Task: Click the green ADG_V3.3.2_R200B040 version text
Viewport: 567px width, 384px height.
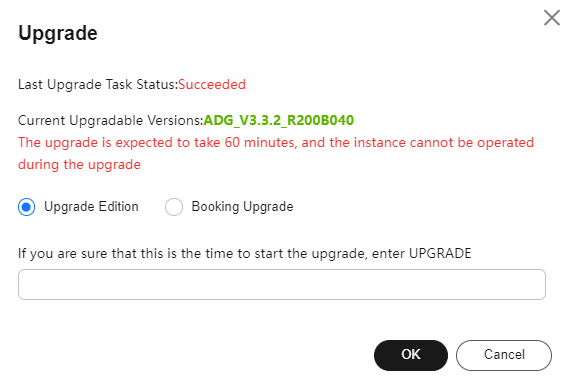Action: (278, 120)
